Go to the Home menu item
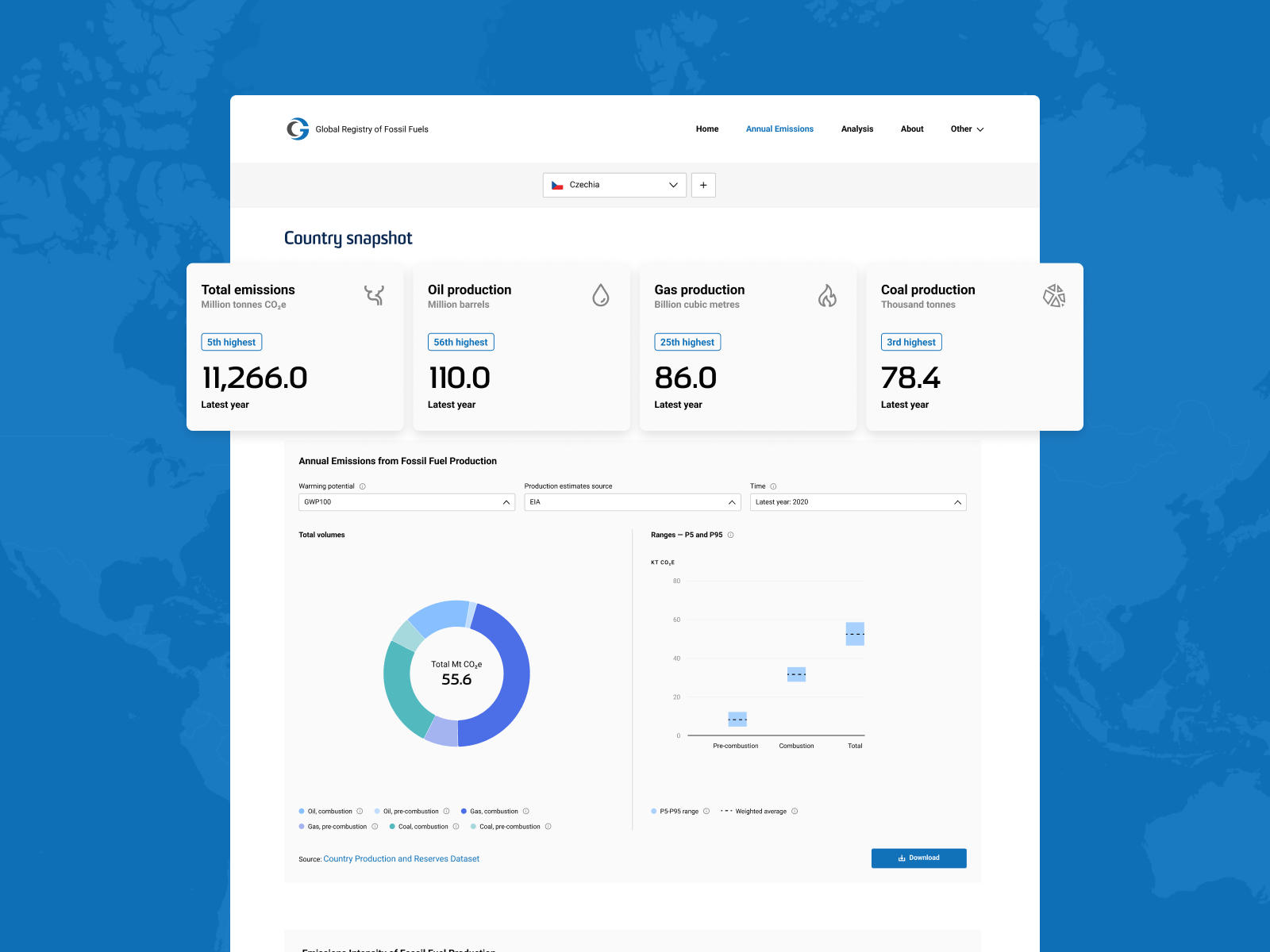Image resolution: width=1270 pixels, height=952 pixels. 707,129
